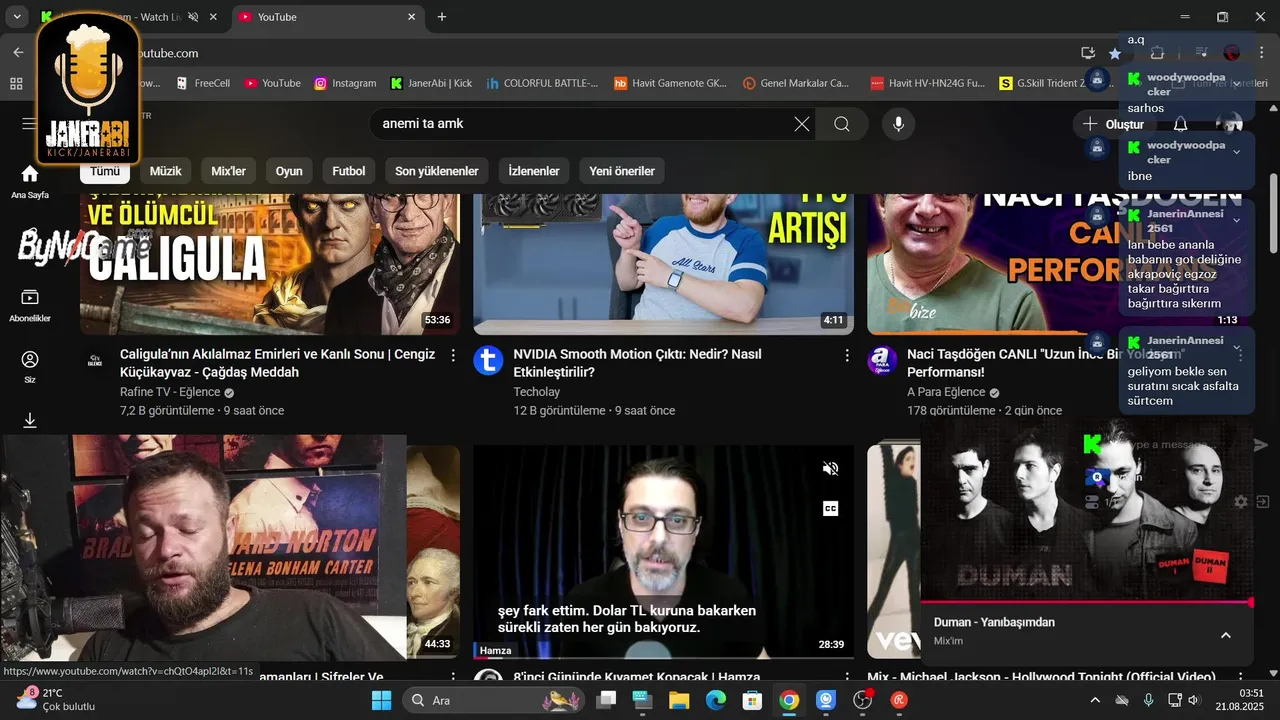1280x720 pixels.
Task: Toggle mute on the Hamza video preview
Action: [x=830, y=468]
